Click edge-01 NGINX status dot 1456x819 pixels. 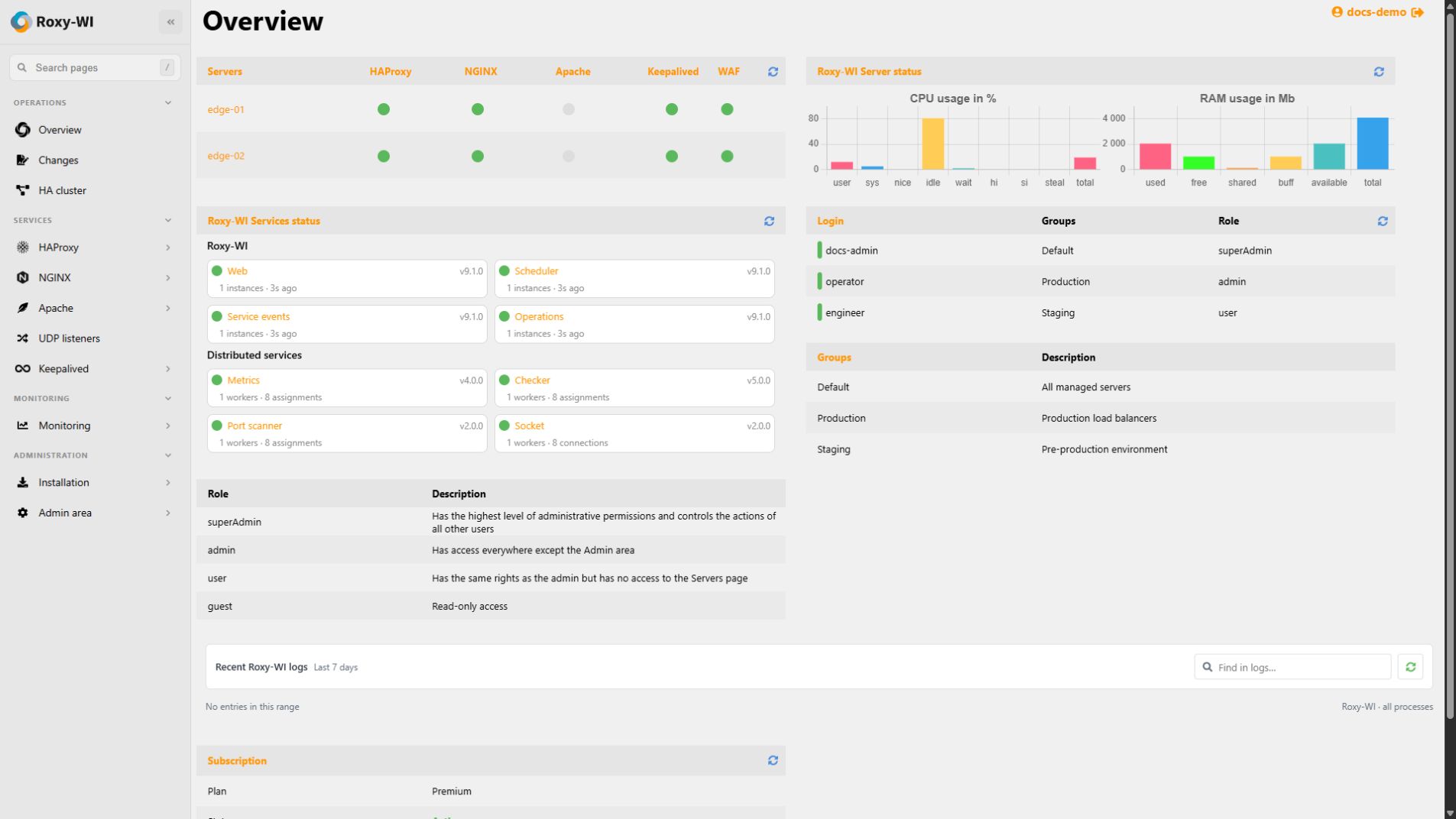tap(478, 109)
